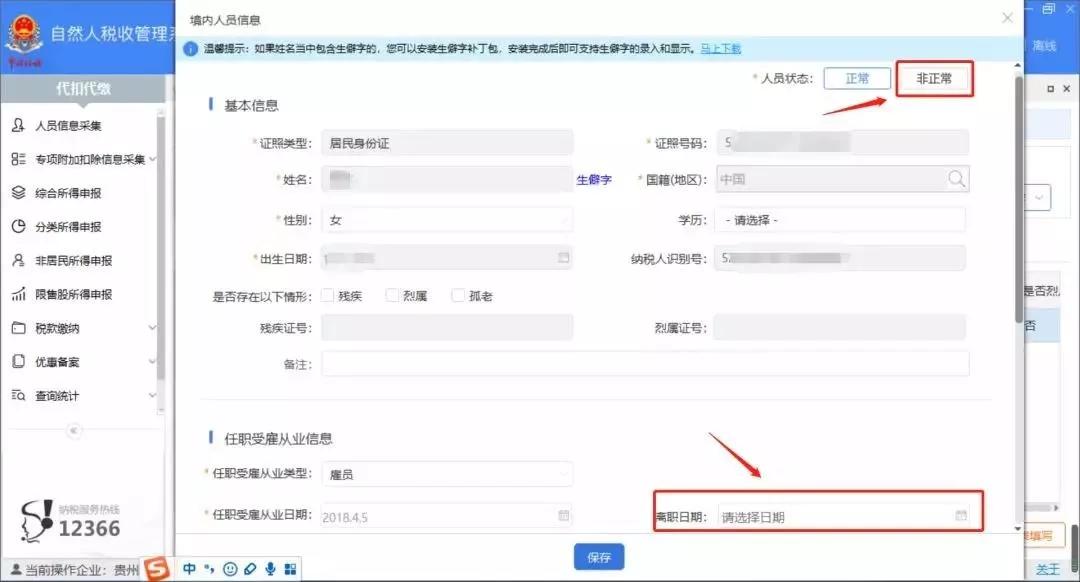The width and height of the screenshot is (1080, 582).
Task: Click the 备注 text field
Action: (x=645, y=364)
